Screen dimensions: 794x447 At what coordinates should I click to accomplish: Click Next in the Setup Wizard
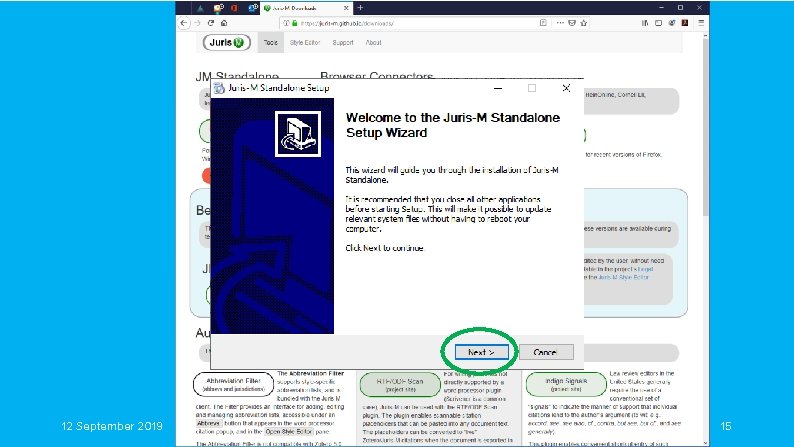(481, 352)
